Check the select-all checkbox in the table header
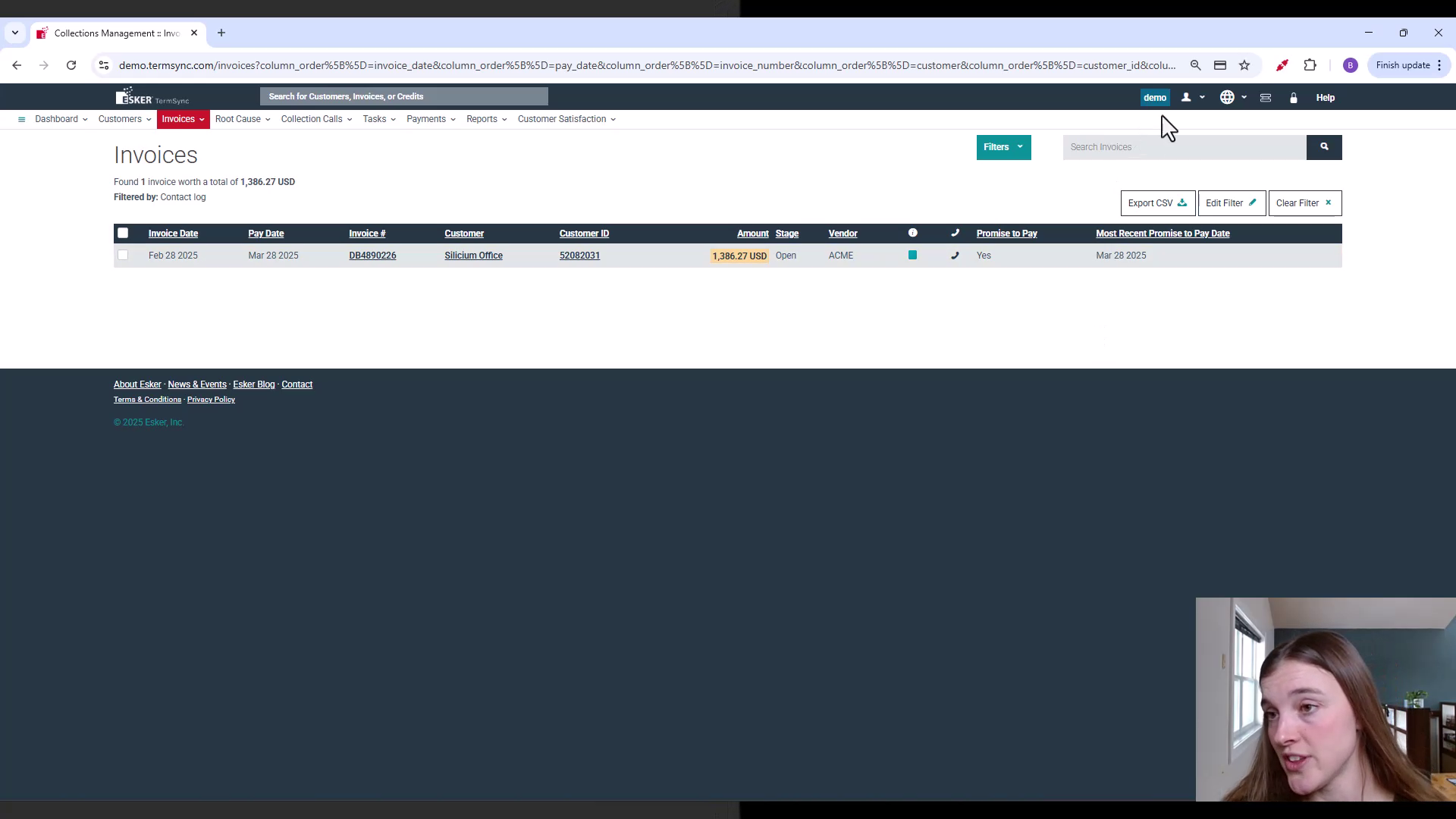 click(123, 233)
